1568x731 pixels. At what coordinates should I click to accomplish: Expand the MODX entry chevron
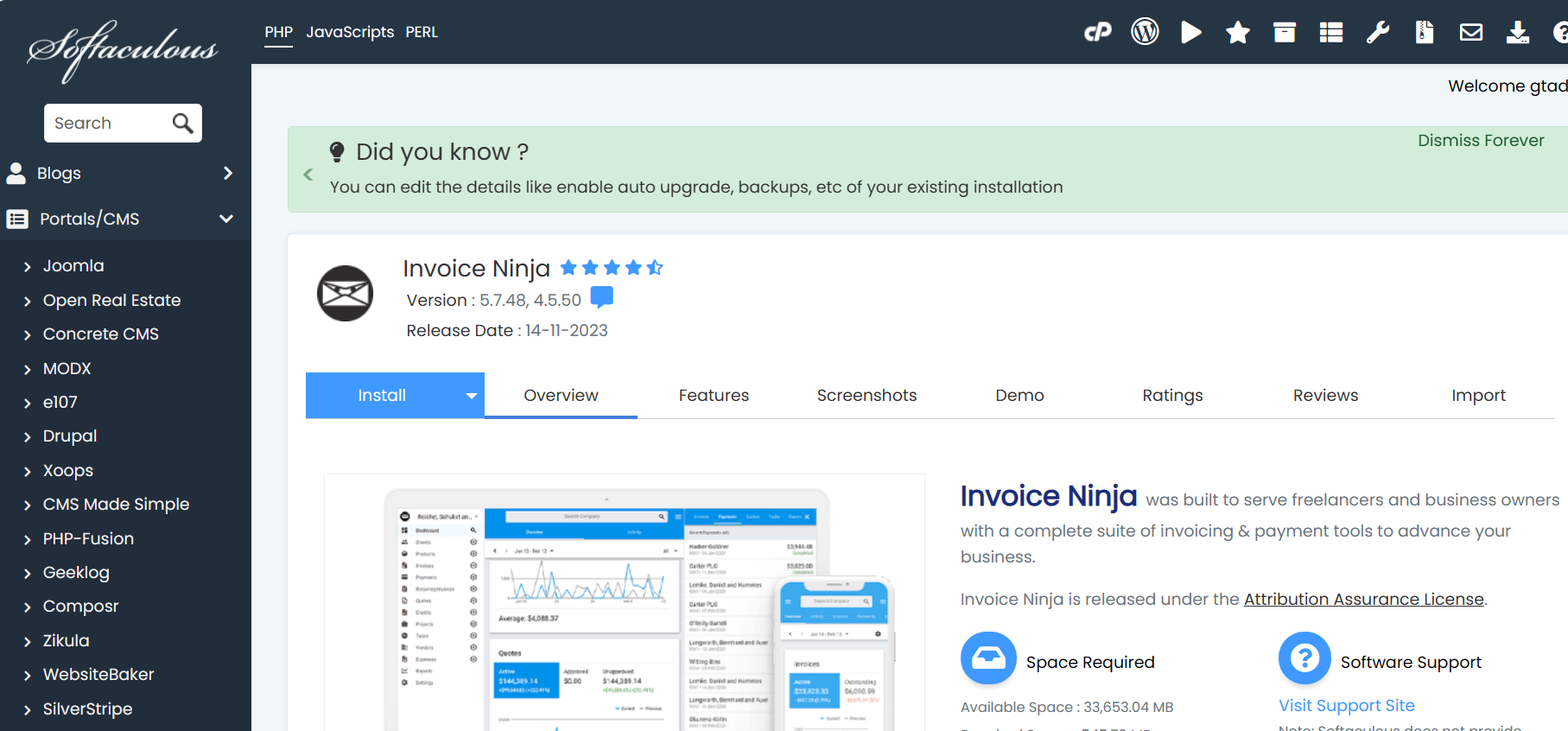tap(28, 370)
